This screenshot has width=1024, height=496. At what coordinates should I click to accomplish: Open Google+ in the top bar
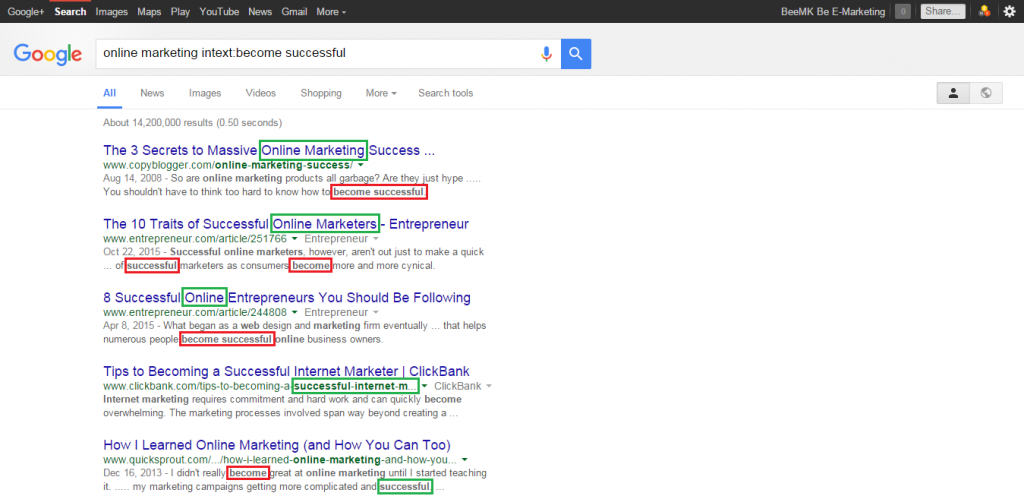coord(25,12)
